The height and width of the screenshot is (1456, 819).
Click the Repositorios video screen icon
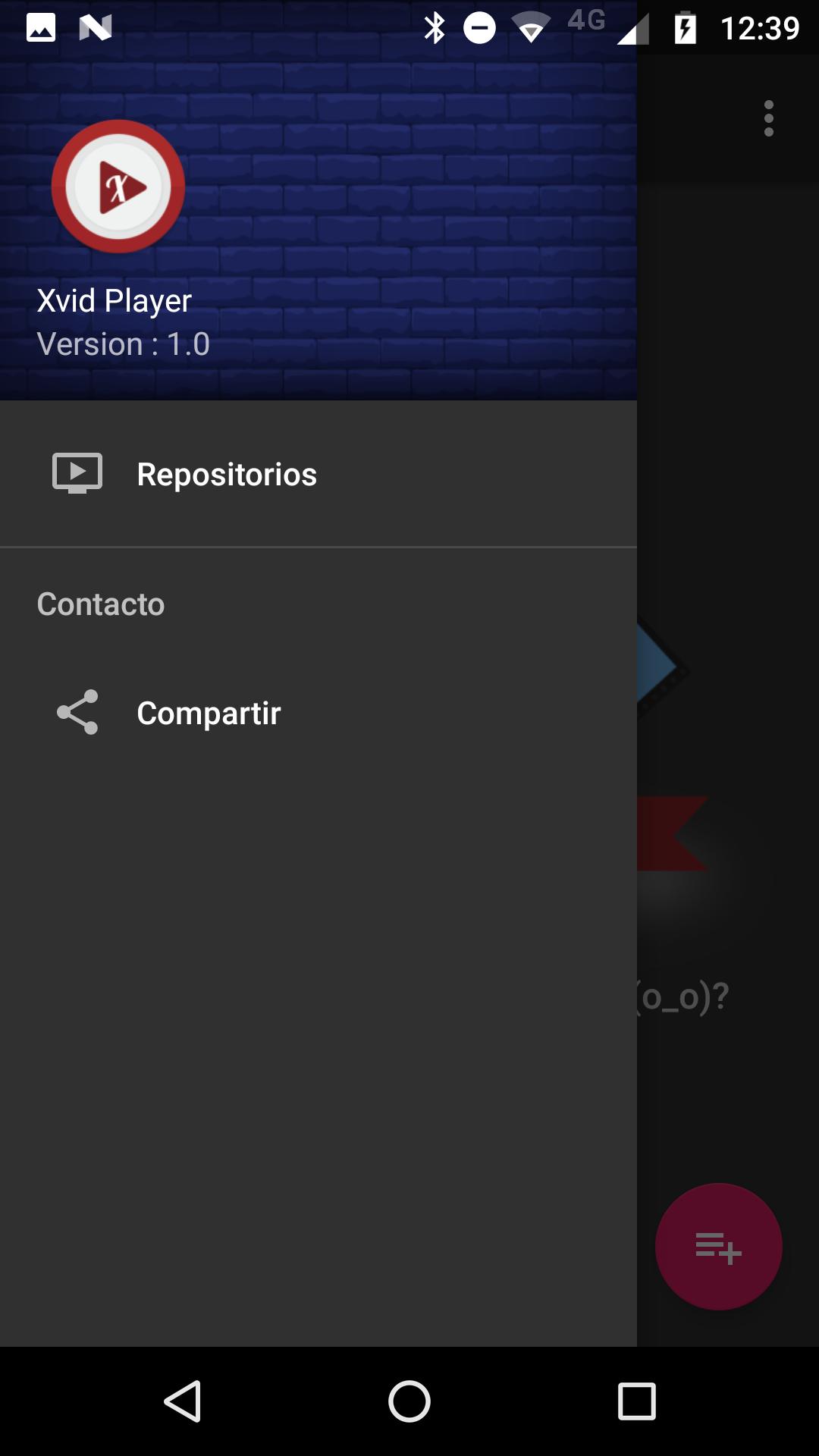[x=77, y=473]
